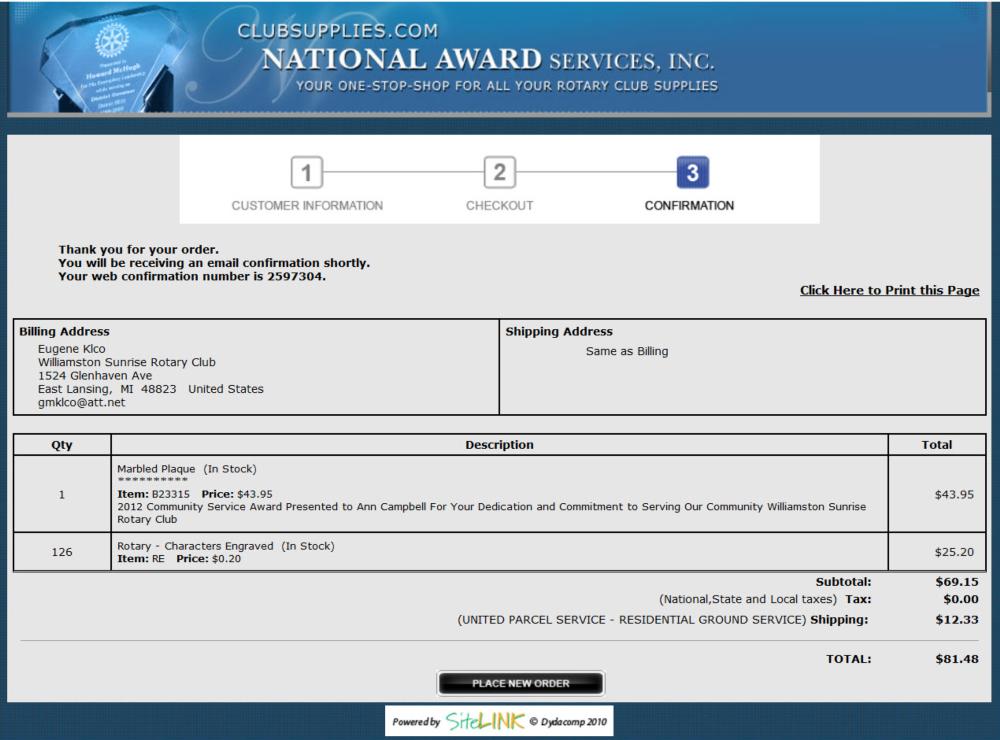
Task: Click the 2012 Community Service Award engraving text
Action: tap(492, 513)
